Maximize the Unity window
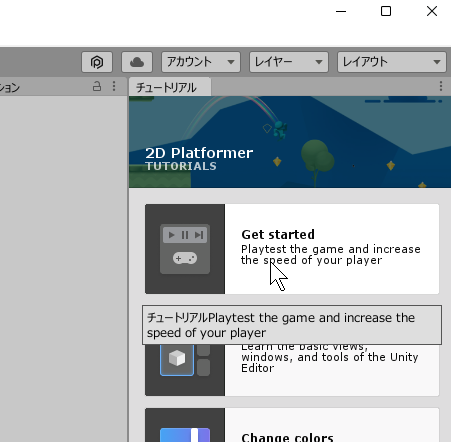Screen dimensions: 451x442 (x=386, y=11)
